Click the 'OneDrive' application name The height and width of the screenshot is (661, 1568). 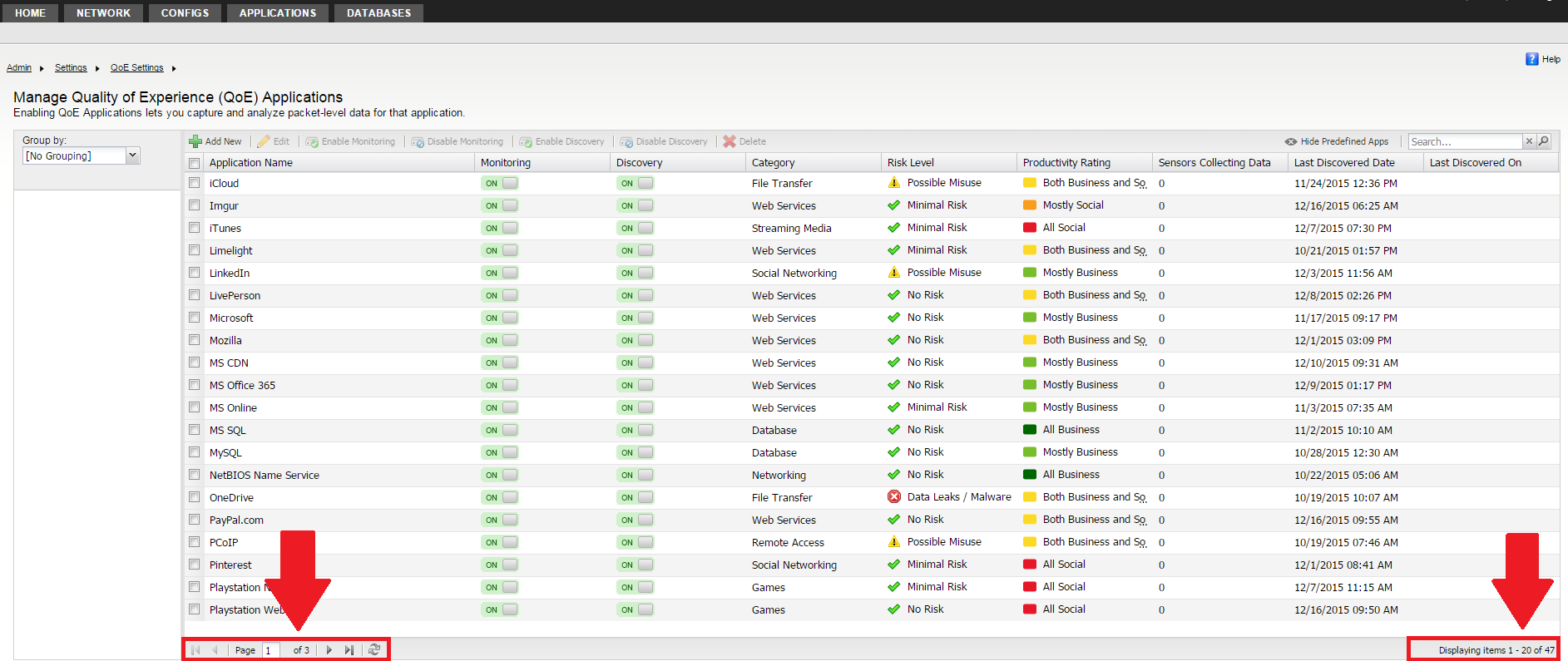[231, 497]
